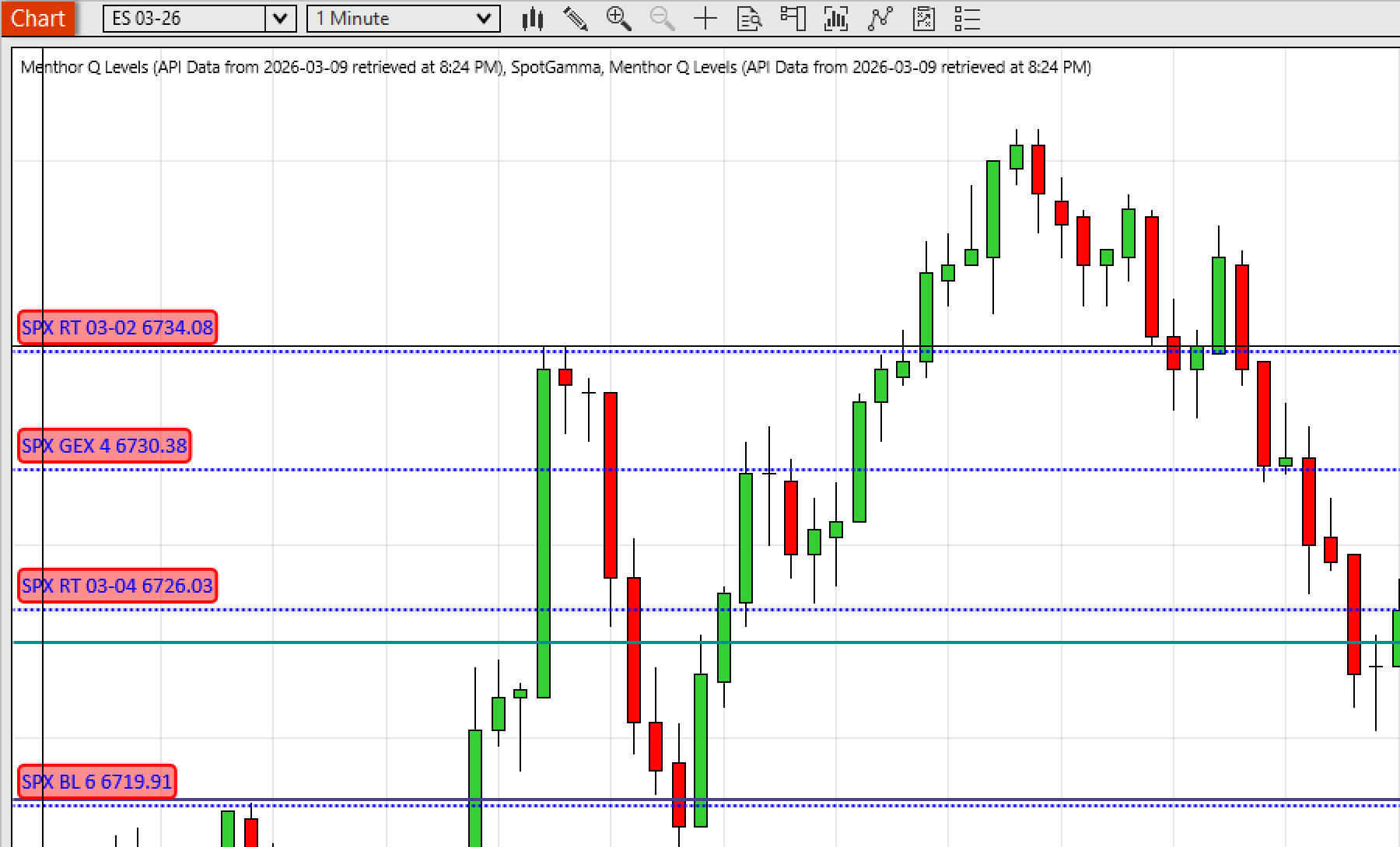
Task: Click the SPX GEX 4 6730.38 label
Action: (104, 446)
